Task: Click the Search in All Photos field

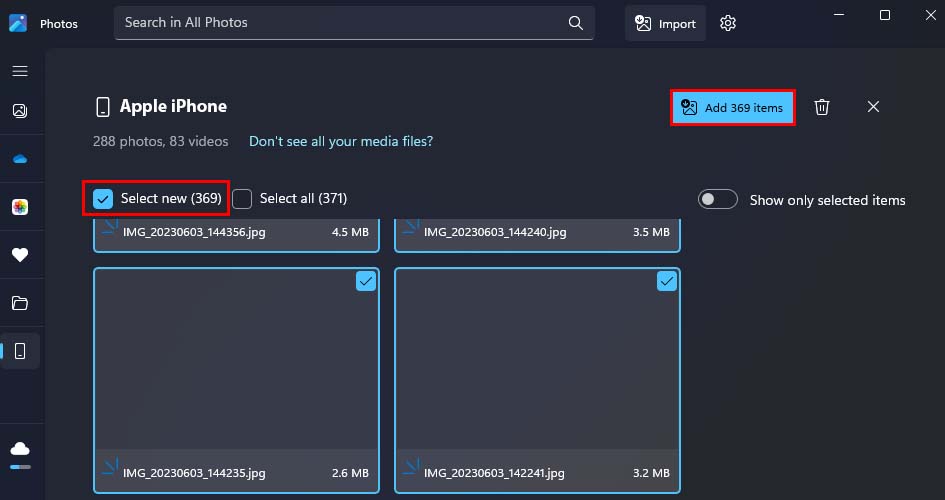Action: 340,22
